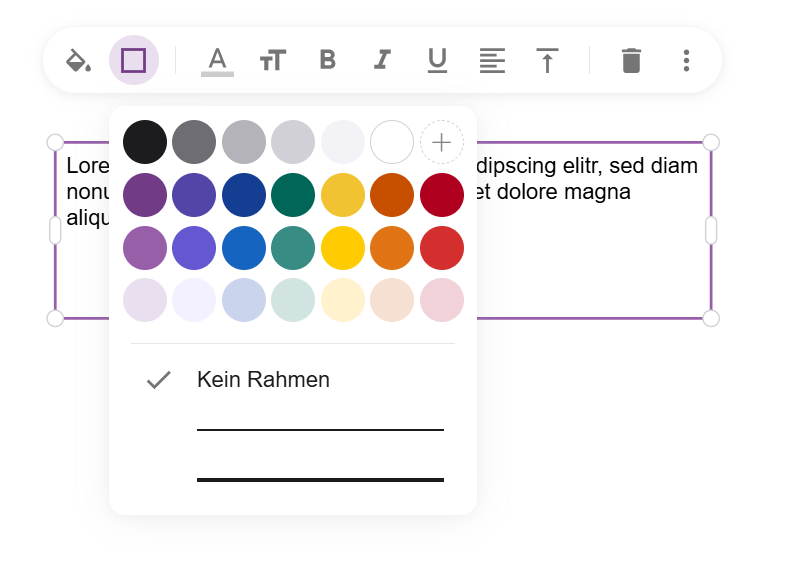This screenshot has width=811, height=562.
Task: Open the fill color bucket tool
Action: point(79,60)
